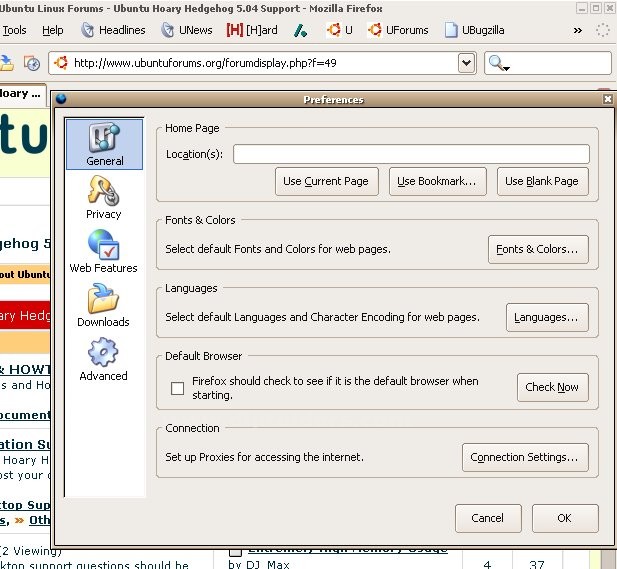Click Use Blank Page button
Image resolution: width=617 pixels, height=569 pixels.
pos(543,181)
